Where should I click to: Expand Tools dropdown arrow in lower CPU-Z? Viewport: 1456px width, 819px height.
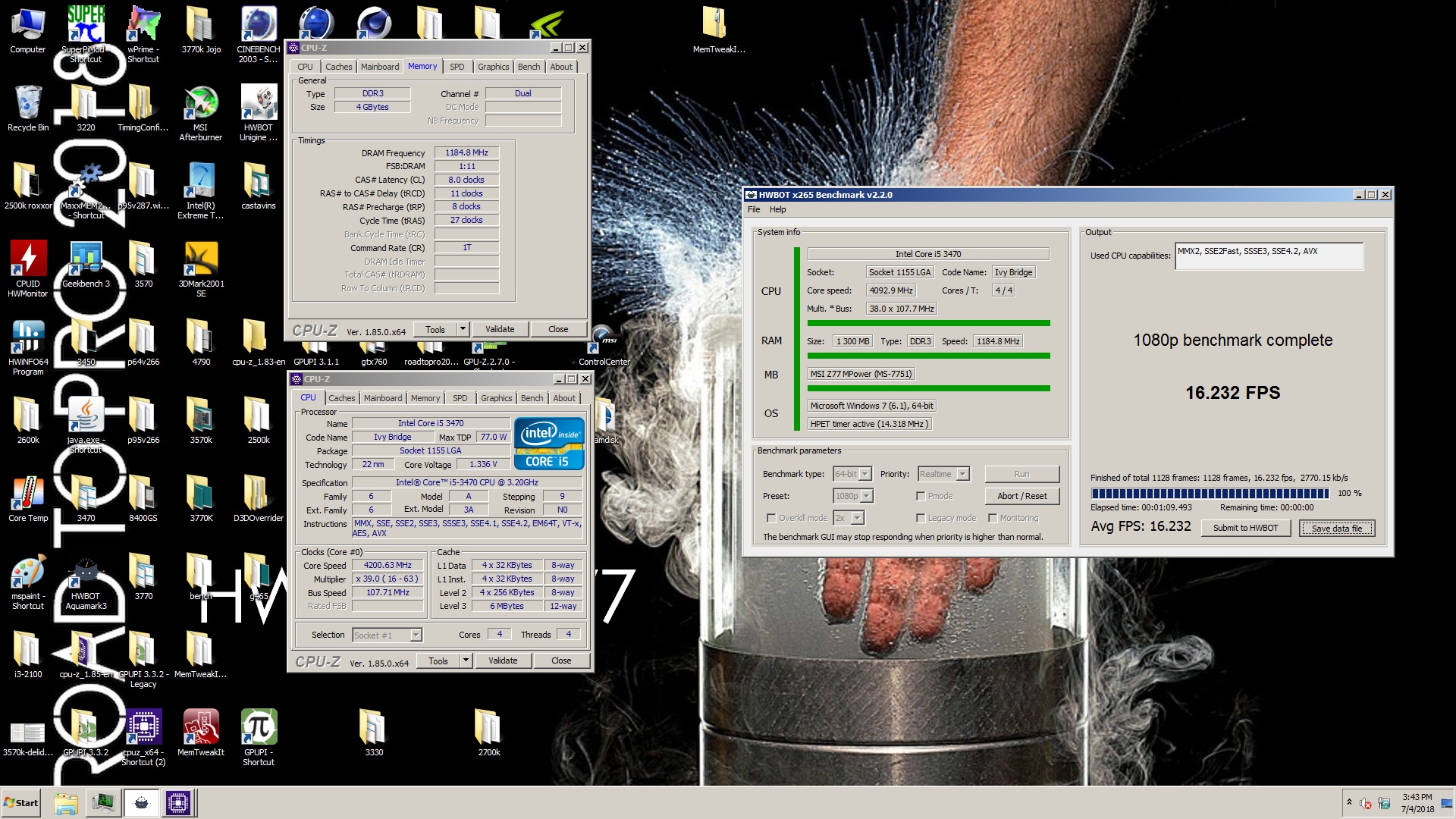click(466, 661)
